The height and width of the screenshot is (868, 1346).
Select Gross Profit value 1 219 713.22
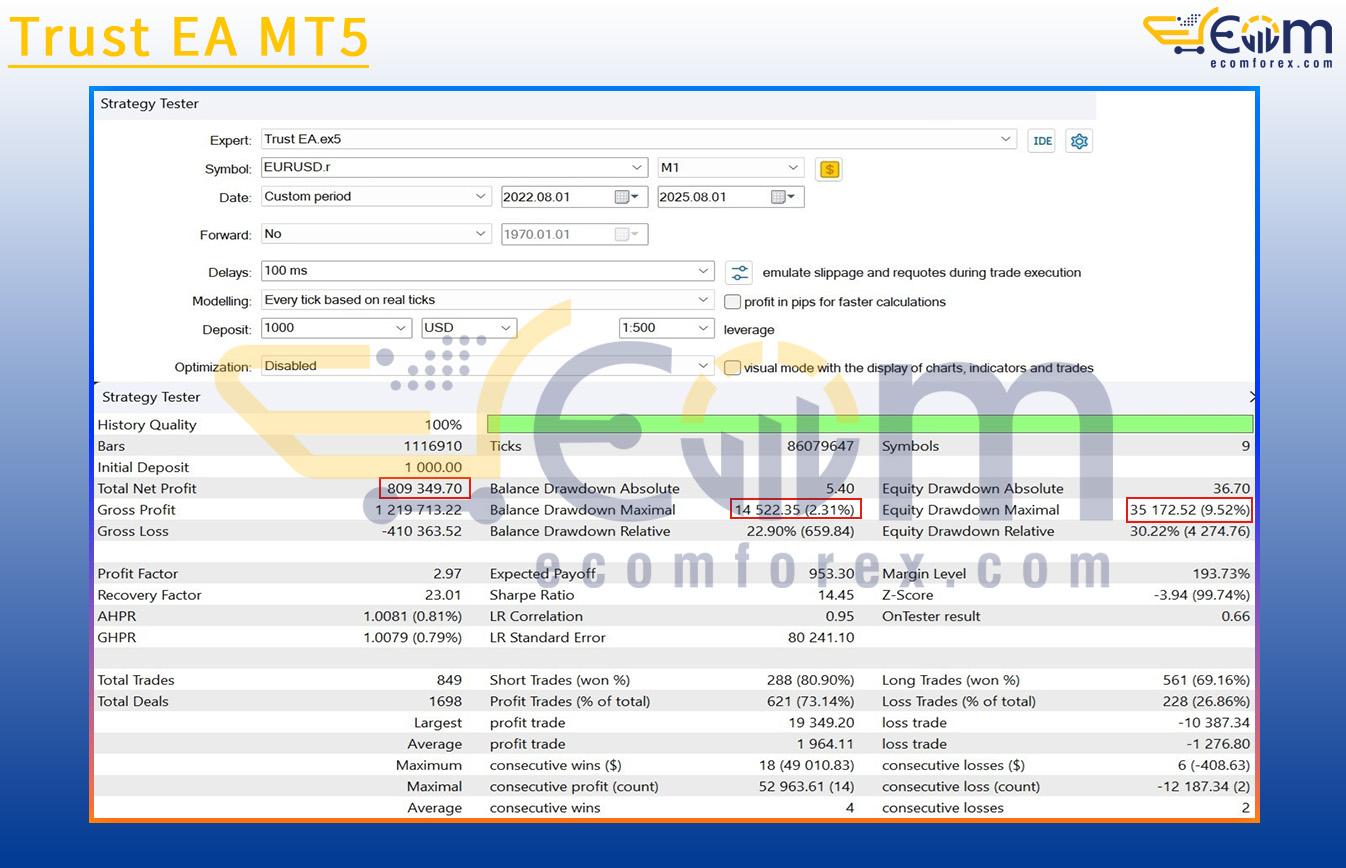coord(412,510)
